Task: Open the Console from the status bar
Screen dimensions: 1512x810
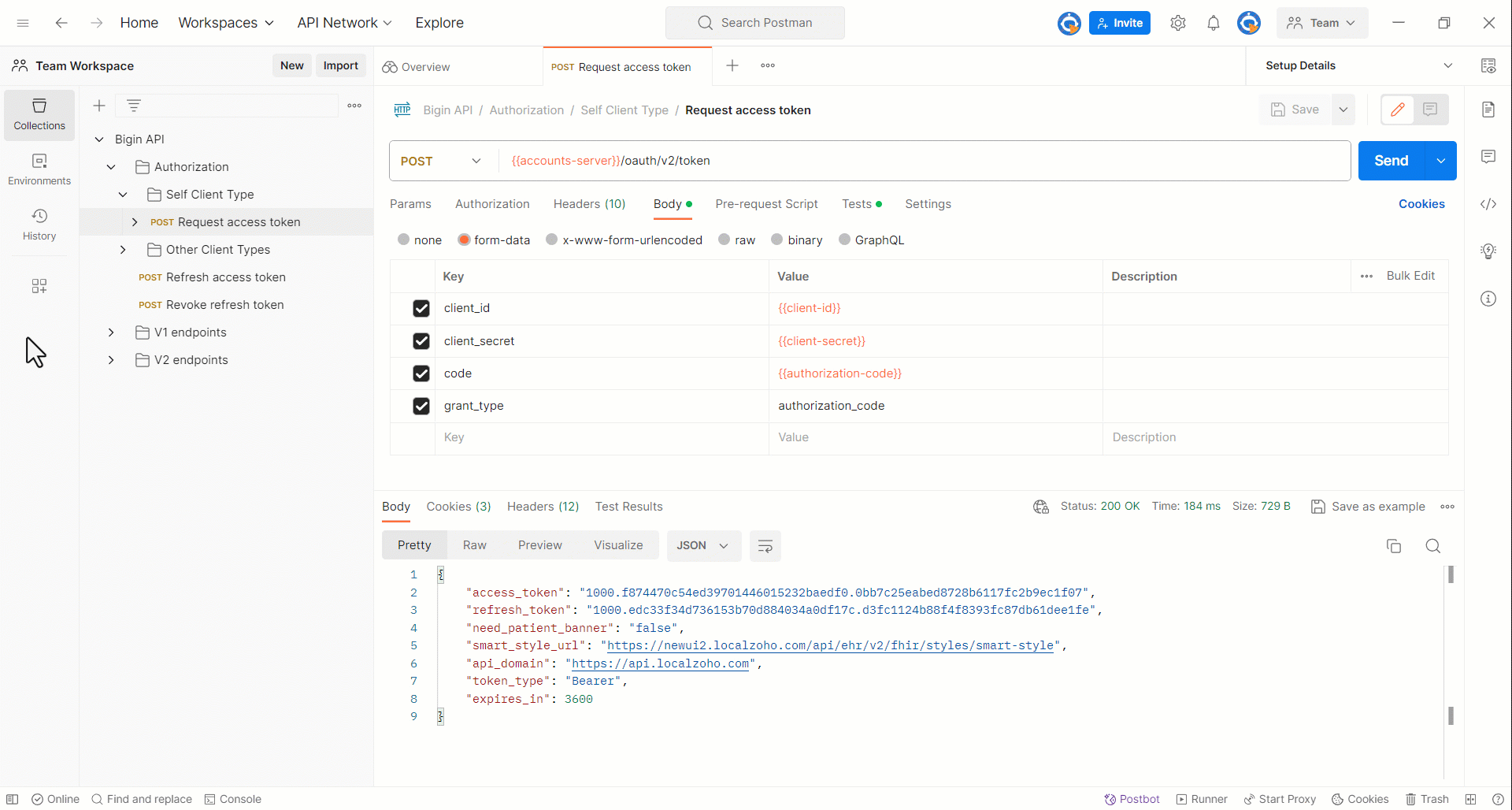Action: point(233,799)
